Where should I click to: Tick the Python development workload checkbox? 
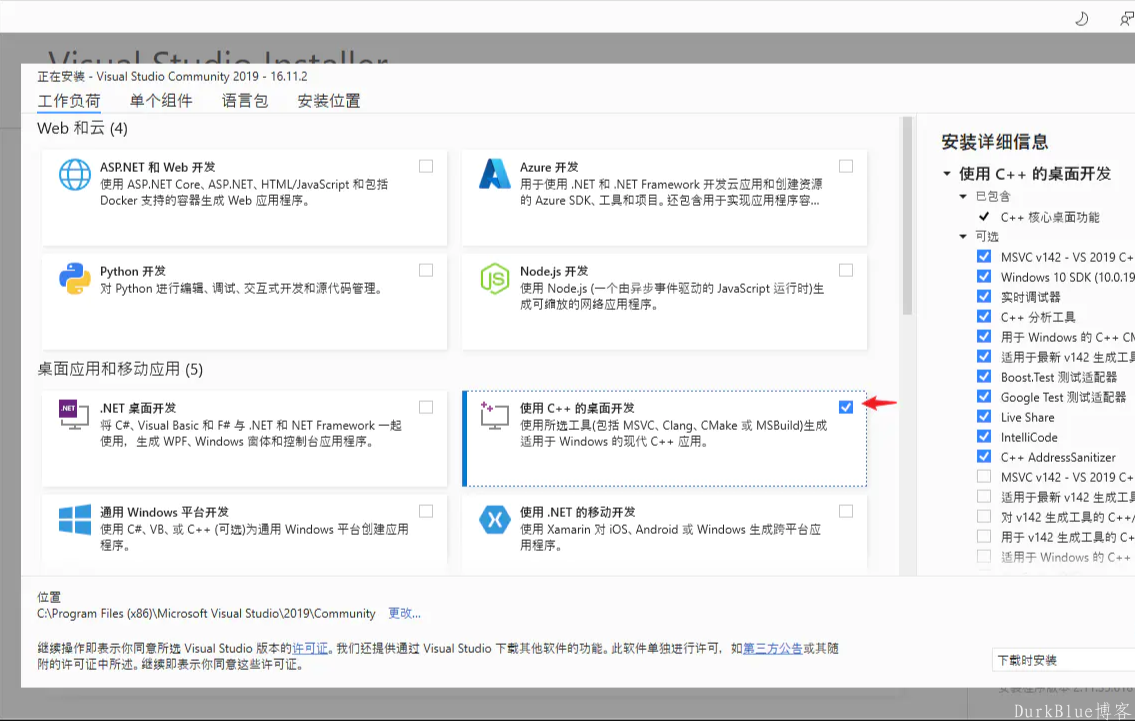click(426, 271)
